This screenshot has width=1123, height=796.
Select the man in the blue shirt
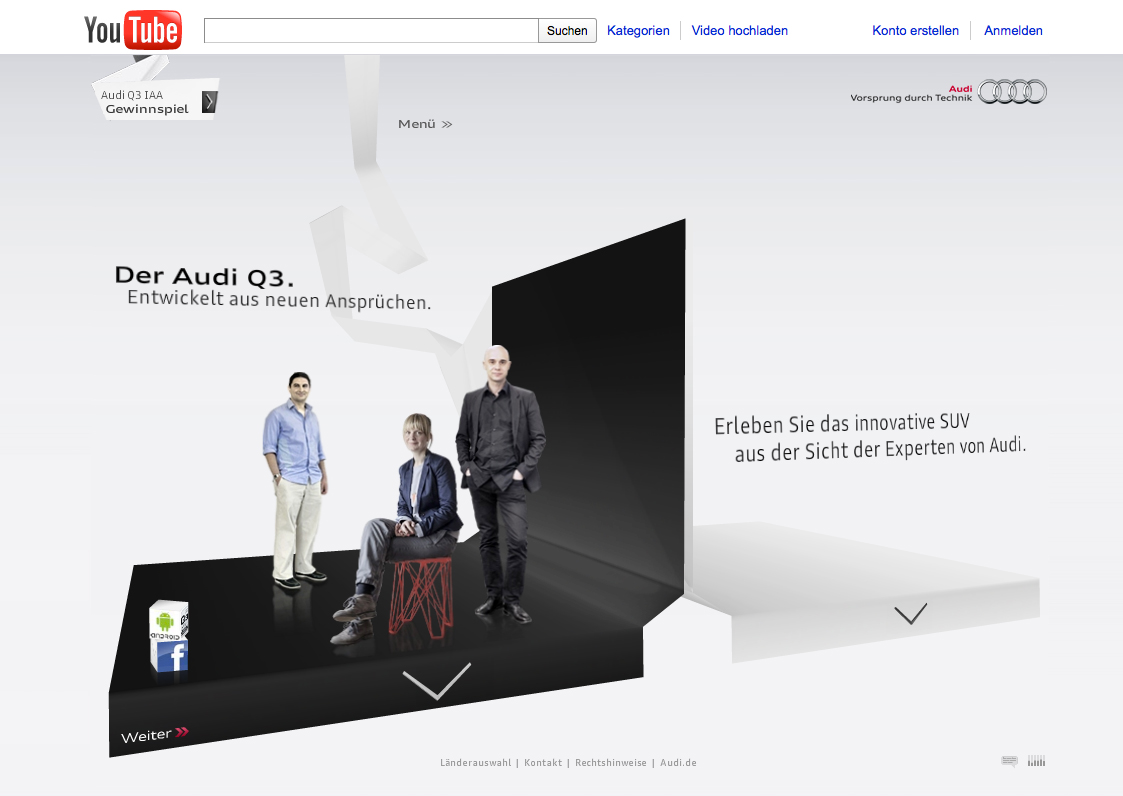297,479
